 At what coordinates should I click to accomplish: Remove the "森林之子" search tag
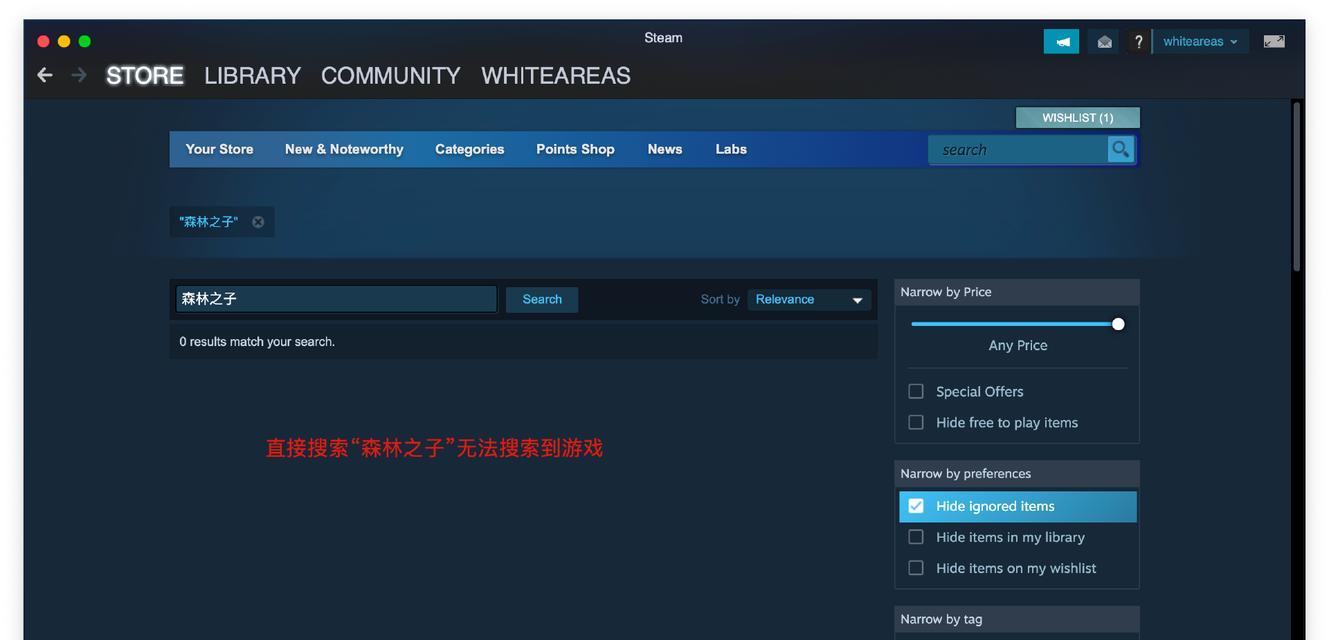tap(258, 222)
